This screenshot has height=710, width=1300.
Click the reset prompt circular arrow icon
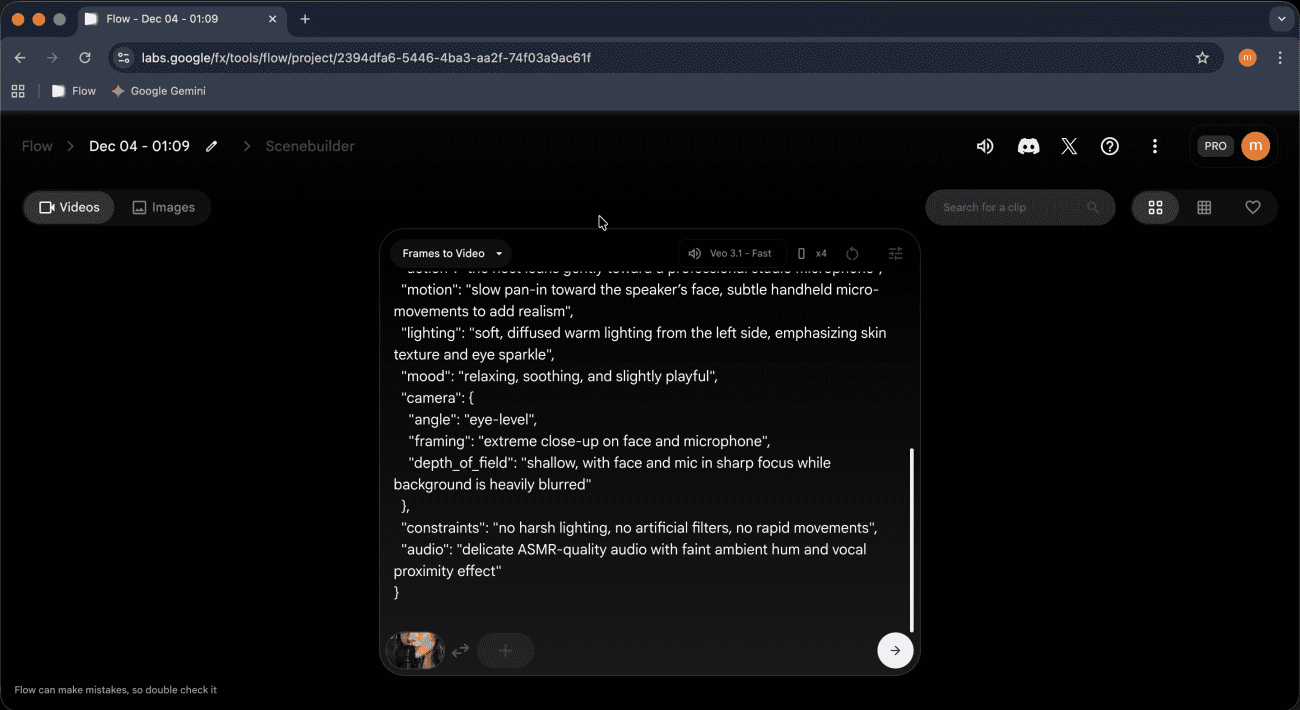click(x=852, y=254)
